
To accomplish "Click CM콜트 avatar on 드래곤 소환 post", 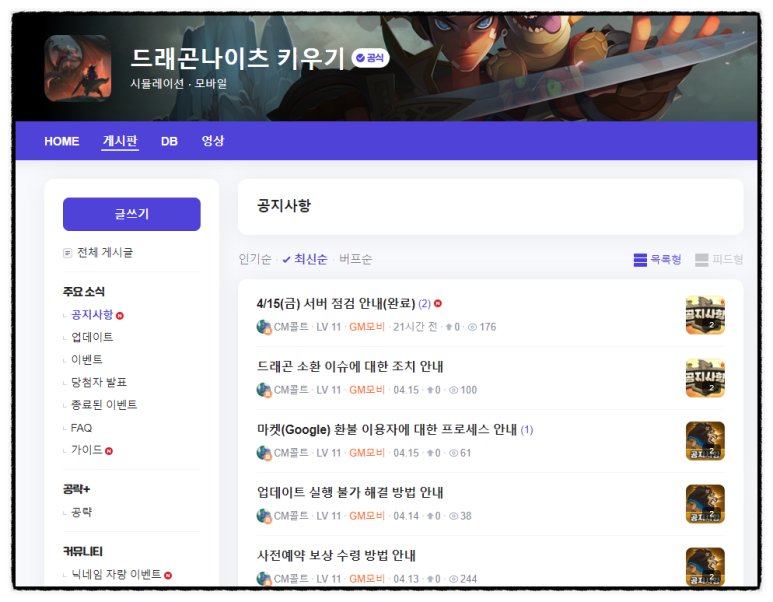I will pyautogui.click(x=264, y=390).
